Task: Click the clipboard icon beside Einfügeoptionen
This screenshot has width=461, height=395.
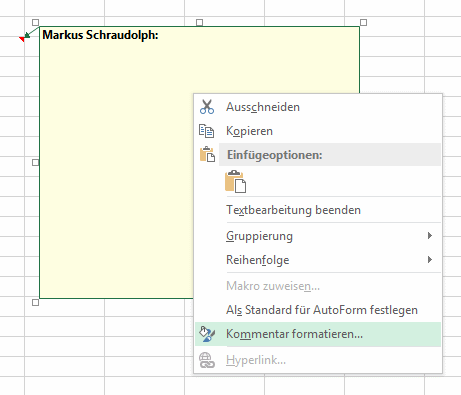Action: point(207,154)
